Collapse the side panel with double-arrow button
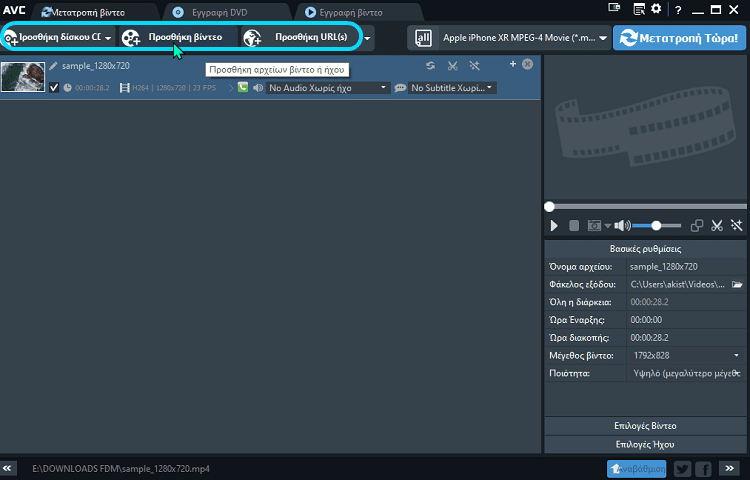The width and height of the screenshot is (750, 480). point(9,468)
